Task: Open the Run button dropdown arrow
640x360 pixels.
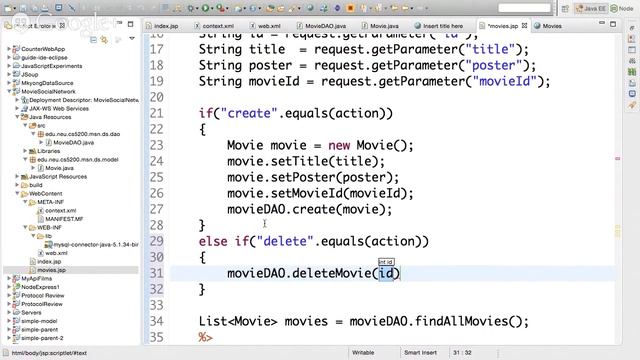Action: (x=212, y=8)
